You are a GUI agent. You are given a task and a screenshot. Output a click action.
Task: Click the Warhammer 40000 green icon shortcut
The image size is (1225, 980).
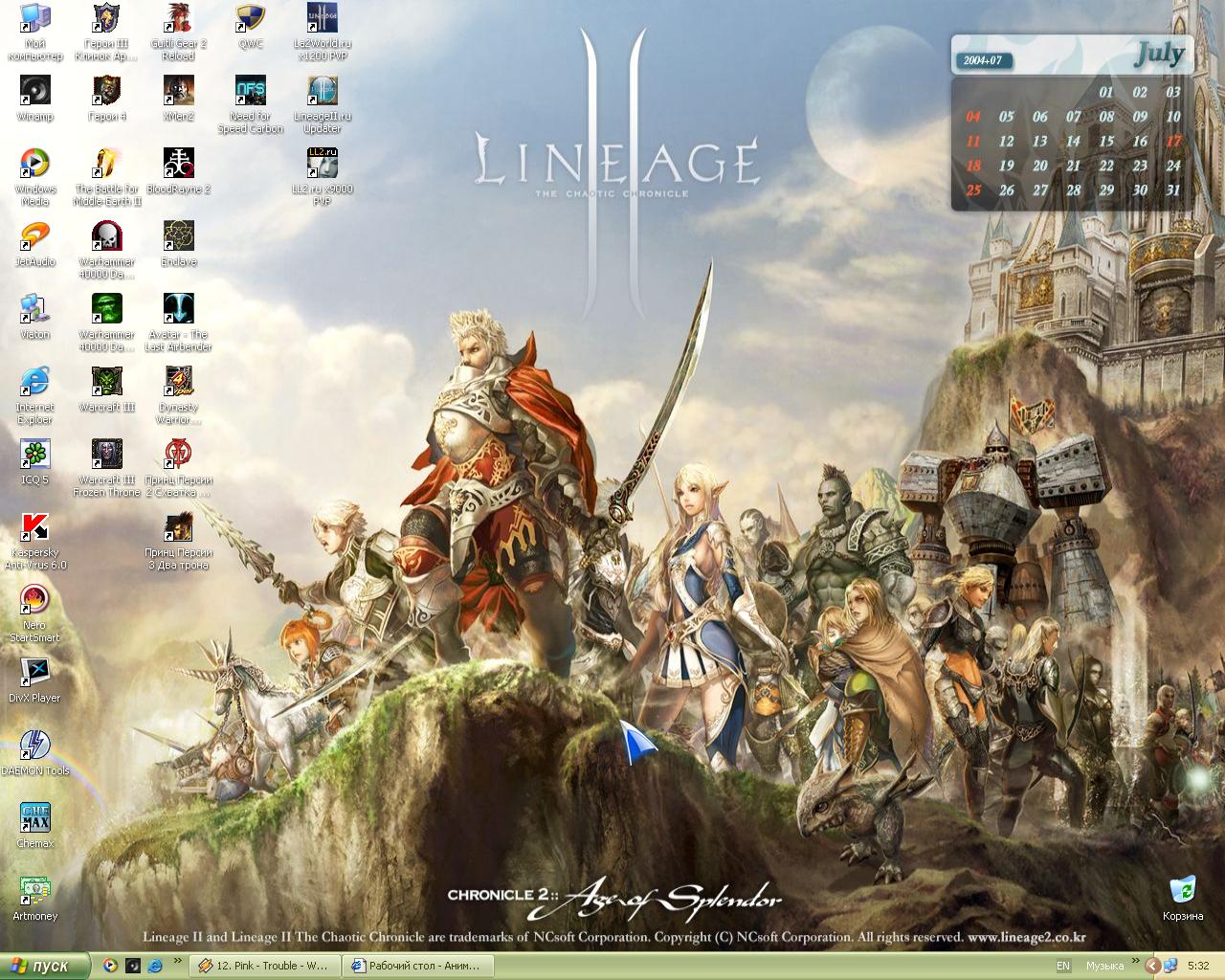[x=106, y=323]
